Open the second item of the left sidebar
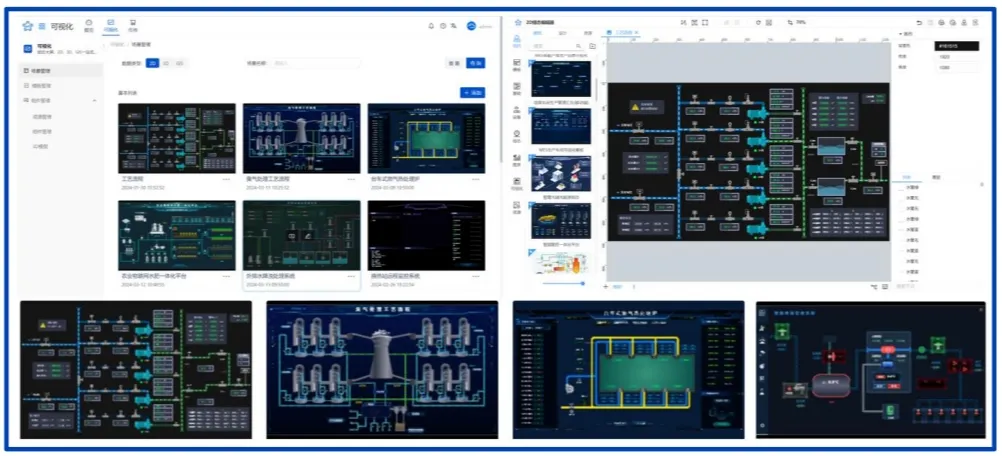This screenshot has height=456, width=1002. (x=61, y=85)
